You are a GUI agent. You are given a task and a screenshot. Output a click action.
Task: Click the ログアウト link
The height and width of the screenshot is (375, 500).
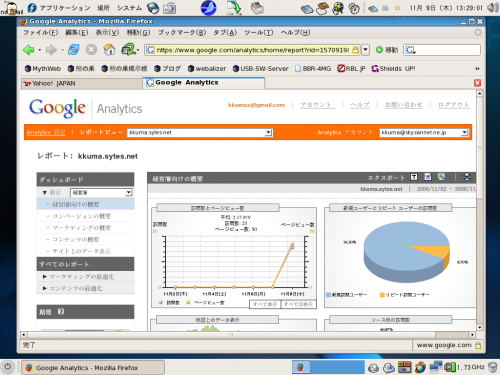click(x=453, y=105)
